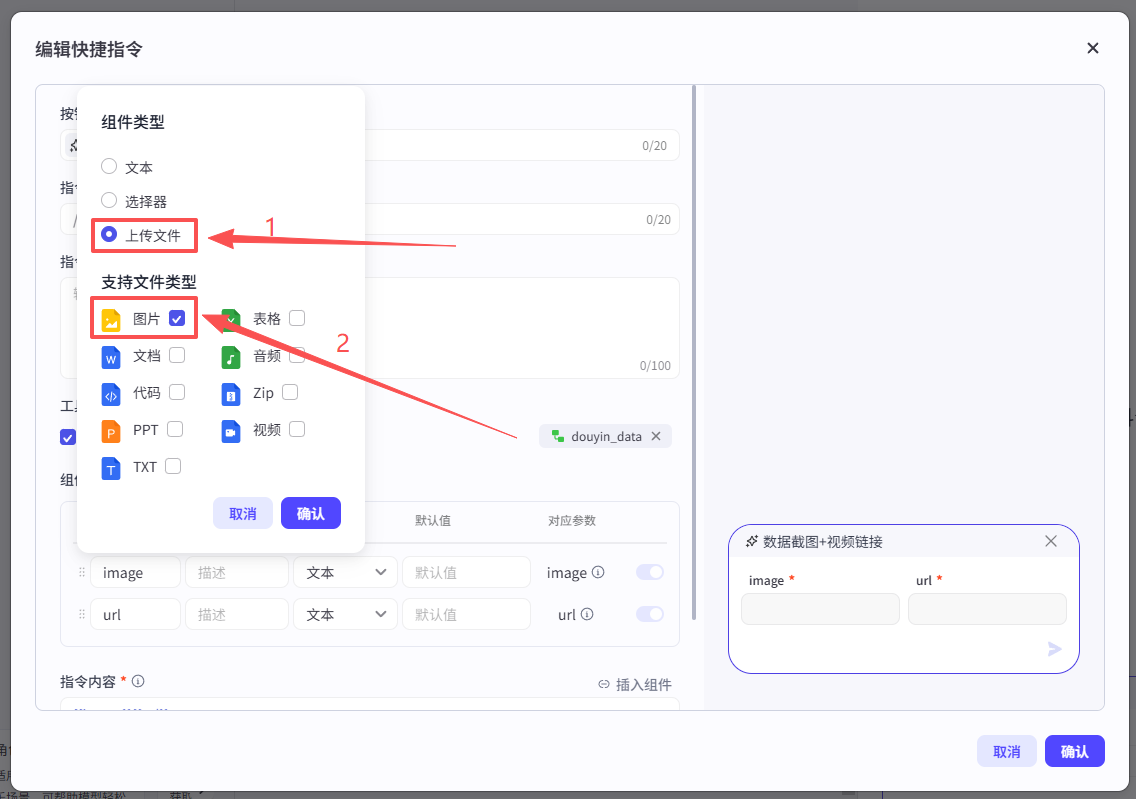Click the send arrow icon in preview
Screen dimensions: 1136x799
coord(1054,649)
